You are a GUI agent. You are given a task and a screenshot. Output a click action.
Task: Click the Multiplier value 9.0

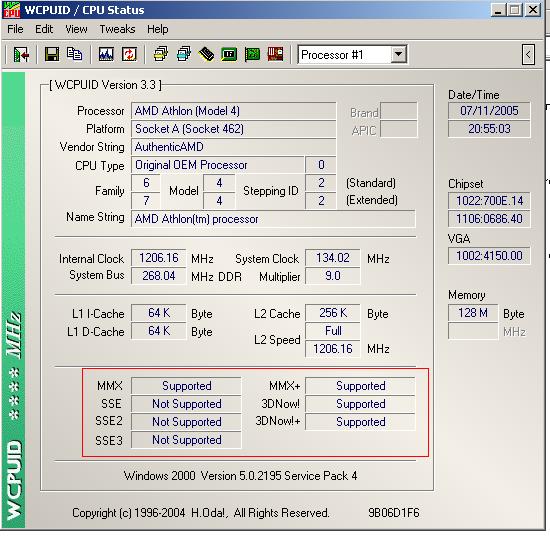click(333, 276)
